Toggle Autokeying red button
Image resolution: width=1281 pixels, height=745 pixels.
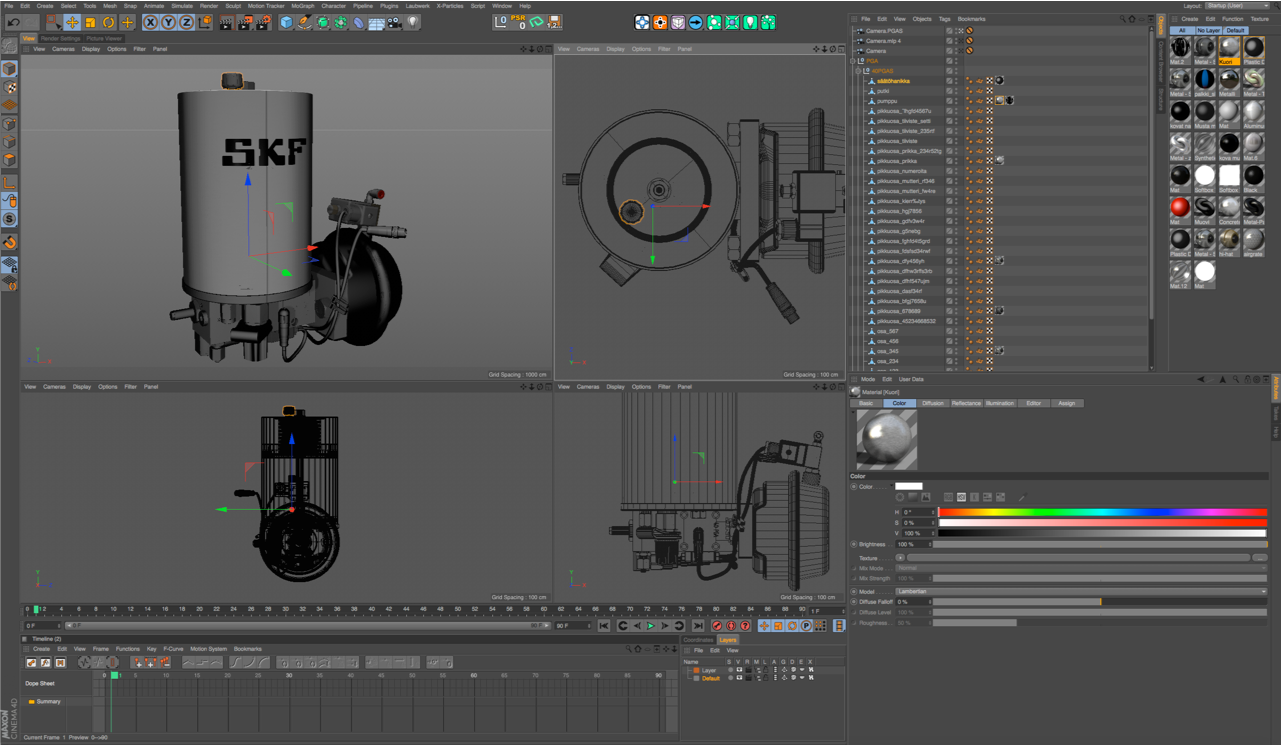click(731, 626)
